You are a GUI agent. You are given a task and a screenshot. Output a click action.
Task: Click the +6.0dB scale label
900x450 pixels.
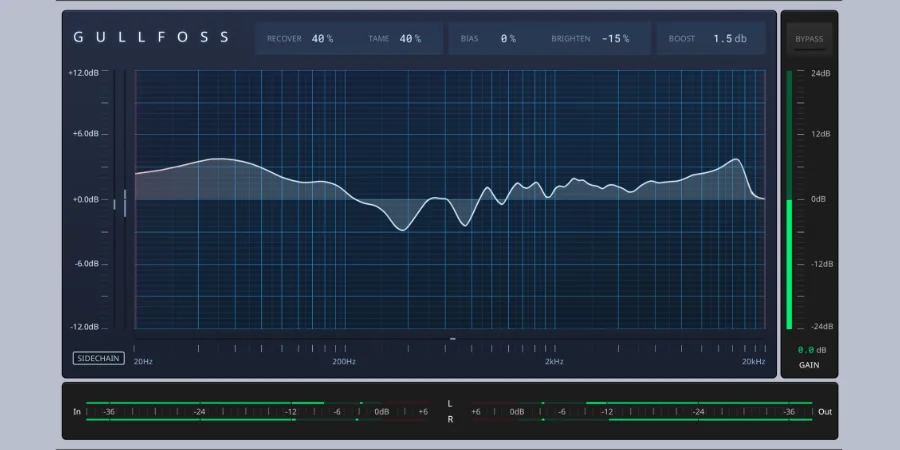click(86, 133)
